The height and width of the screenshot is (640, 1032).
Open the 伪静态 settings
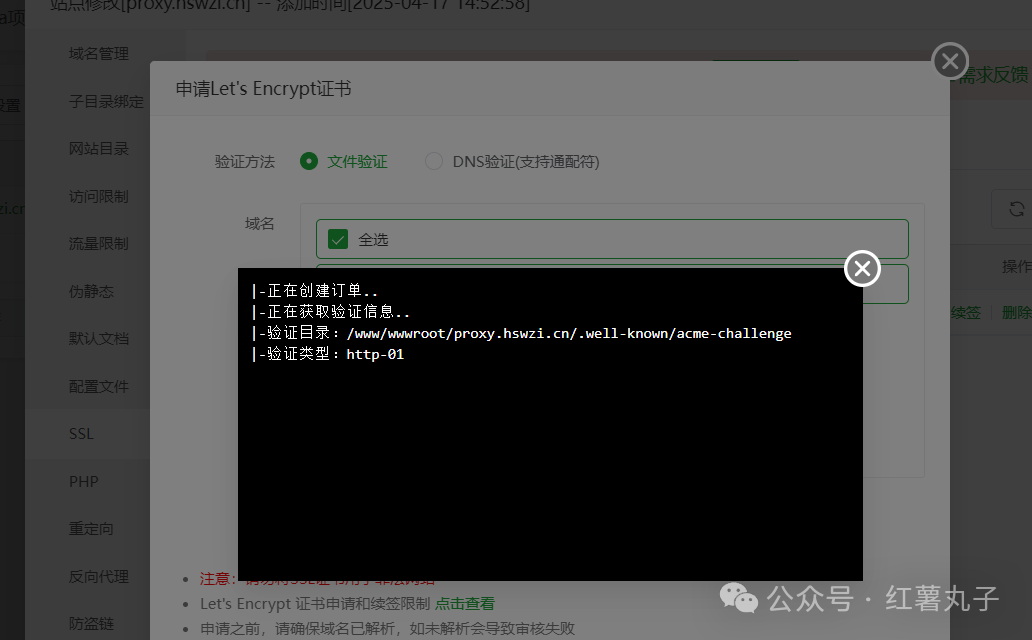(91, 291)
